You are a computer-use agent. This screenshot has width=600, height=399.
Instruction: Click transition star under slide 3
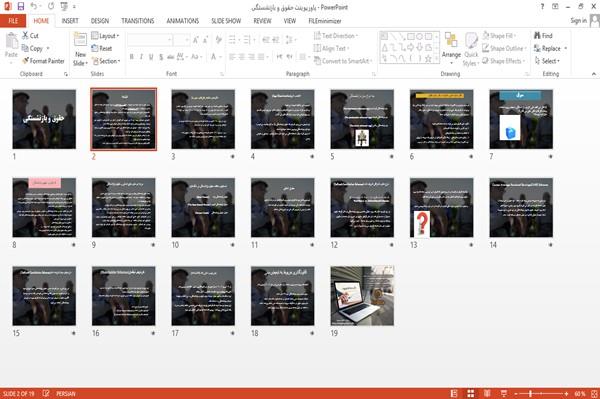pos(232,156)
